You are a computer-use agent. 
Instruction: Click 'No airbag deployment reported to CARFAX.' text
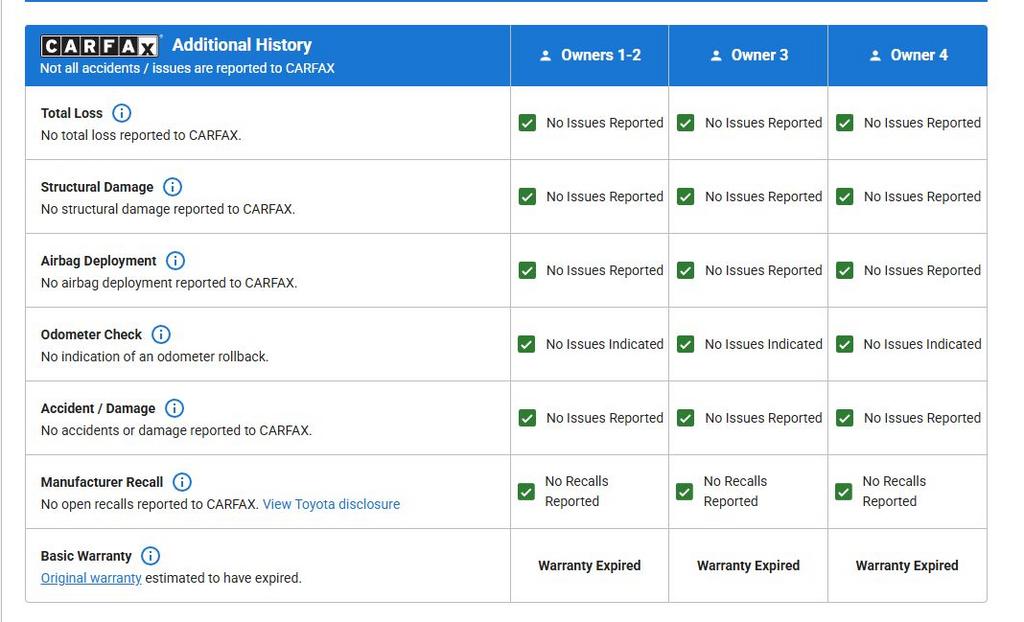(169, 283)
